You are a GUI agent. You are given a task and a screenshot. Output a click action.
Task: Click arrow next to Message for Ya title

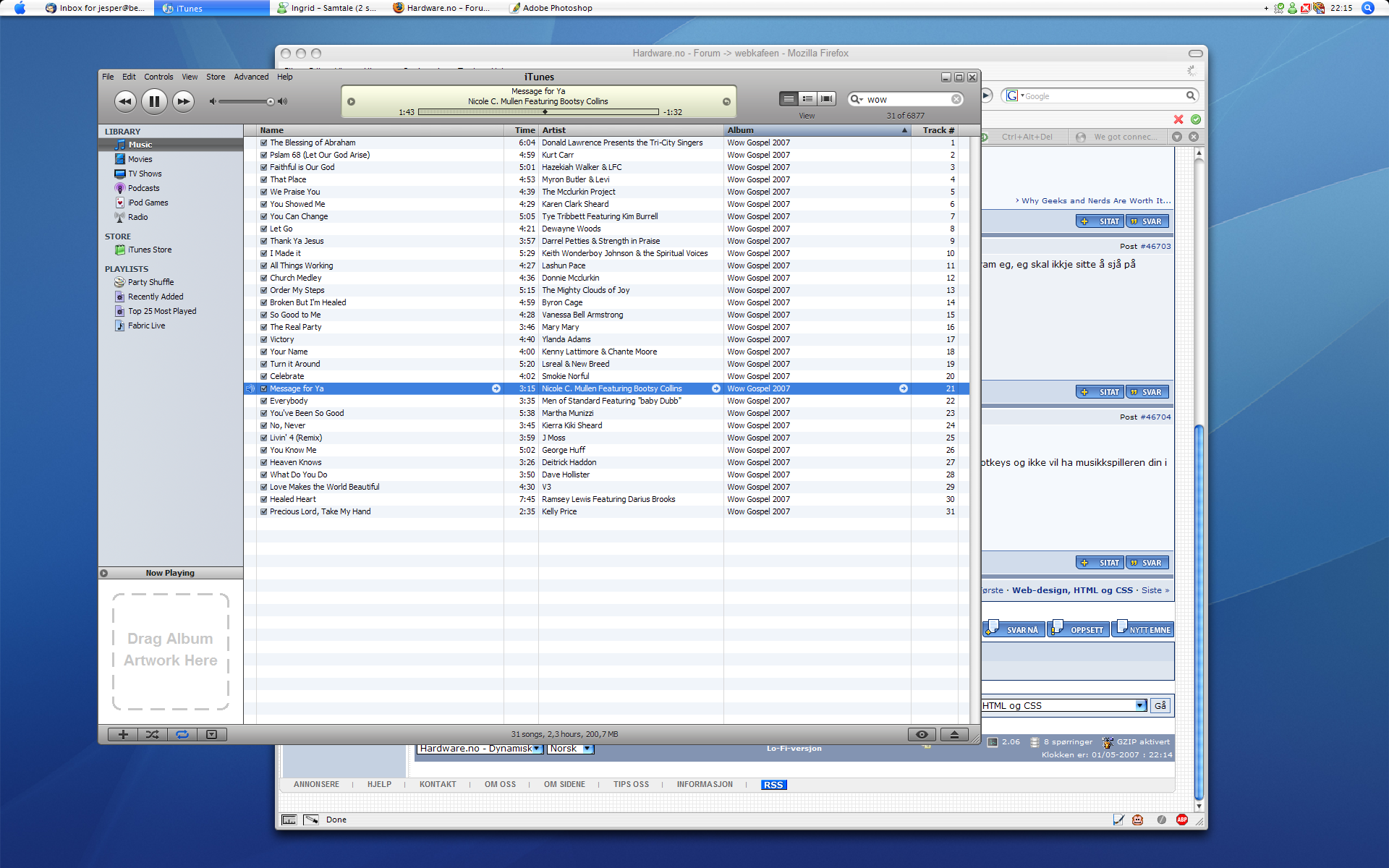[496, 389]
